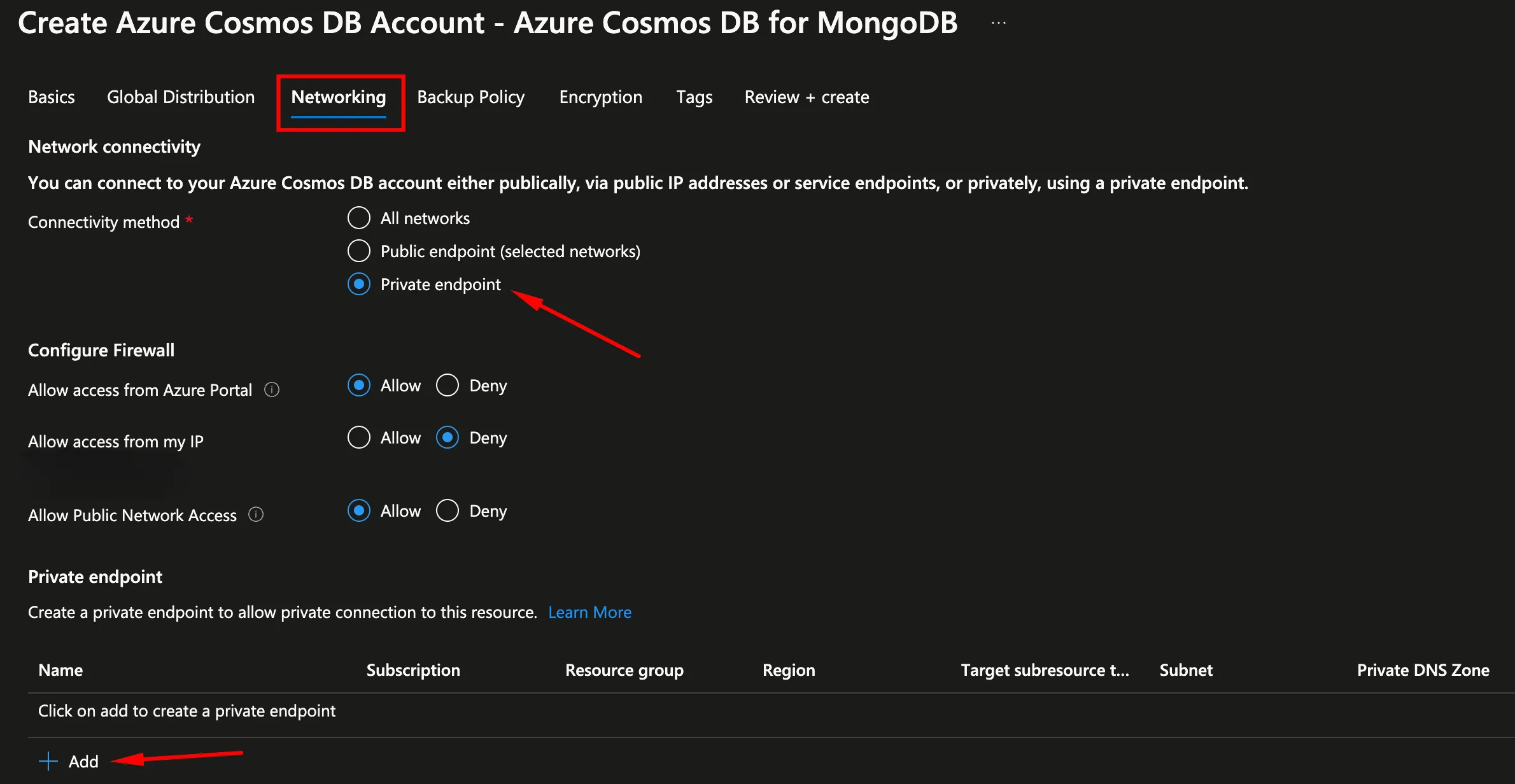Select the Private endpoint radio button
Image resolution: width=1515 pixels, height=784 pixels.
pyautogui.click(x=359, y=284)
